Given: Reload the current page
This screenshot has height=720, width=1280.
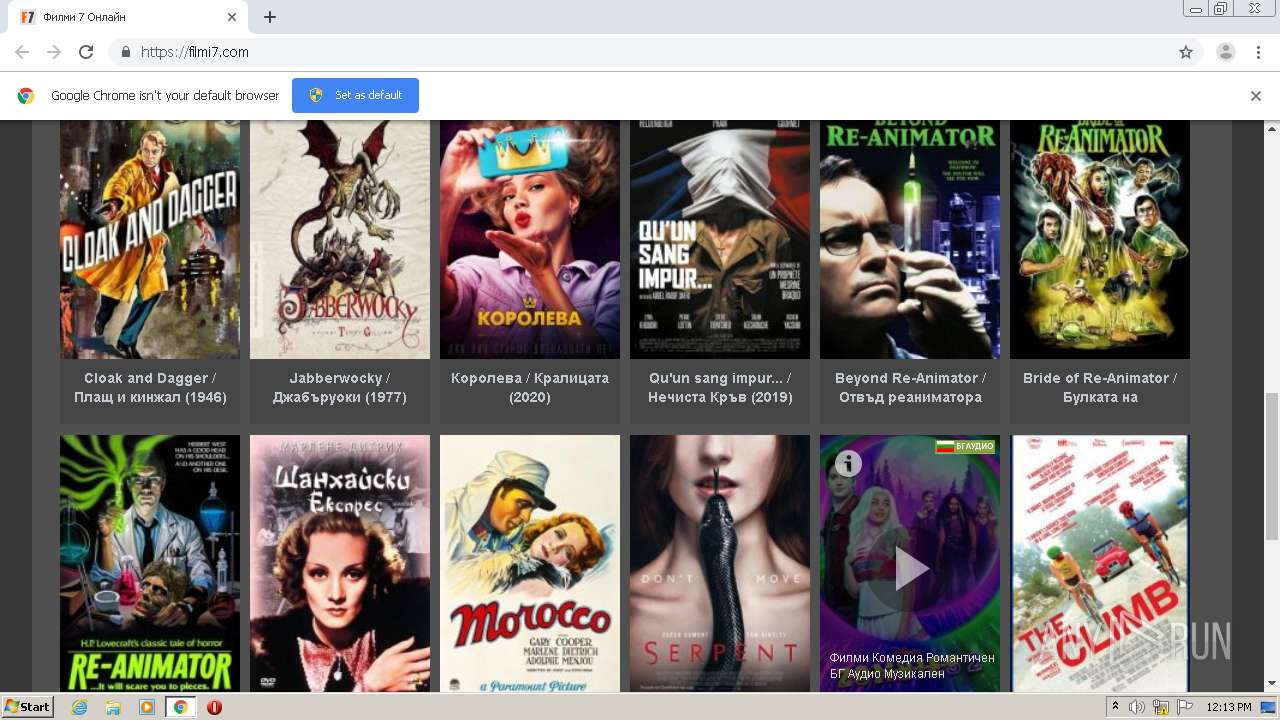Looking at the screenshot, I should 86,52.
